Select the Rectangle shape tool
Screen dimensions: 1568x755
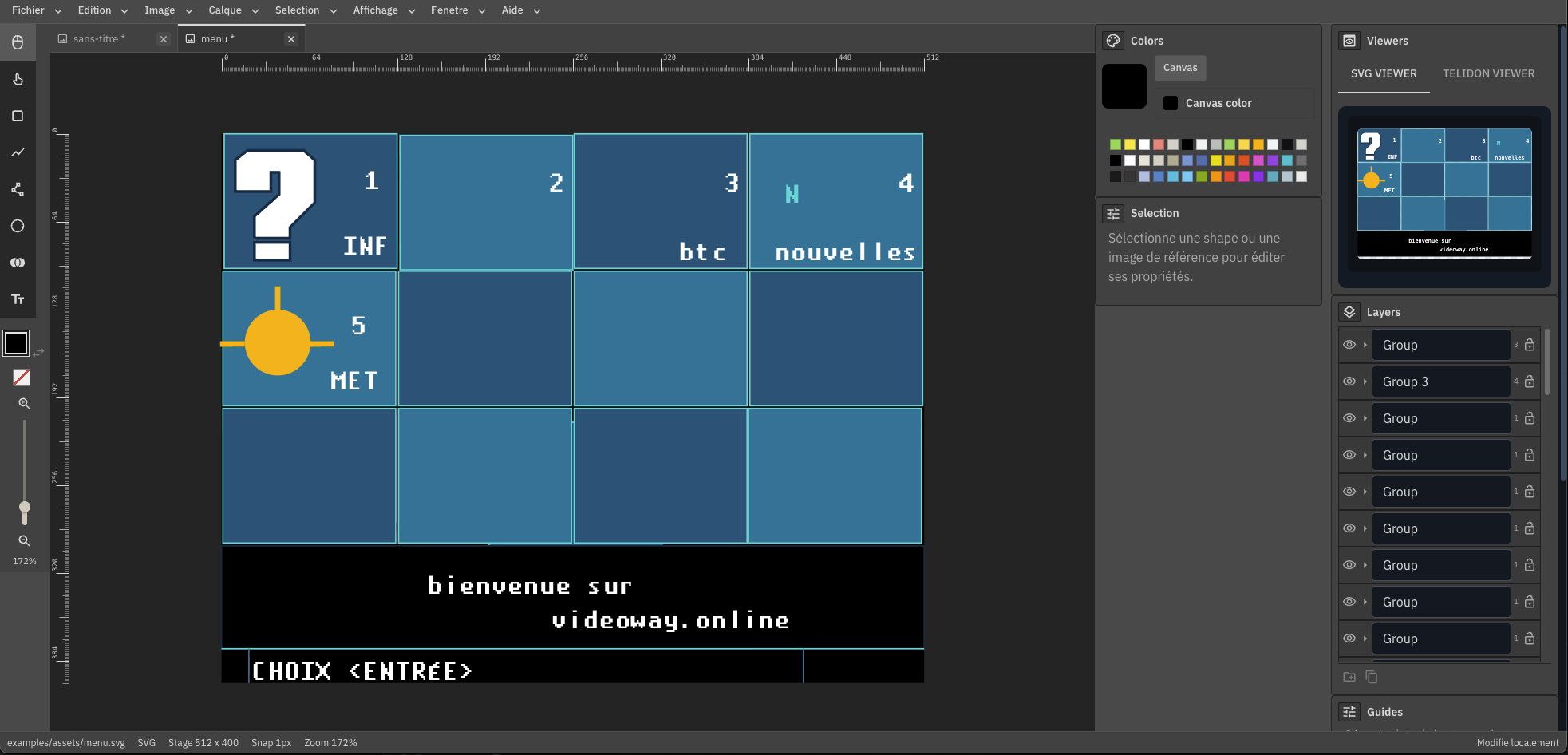(18, 116)
